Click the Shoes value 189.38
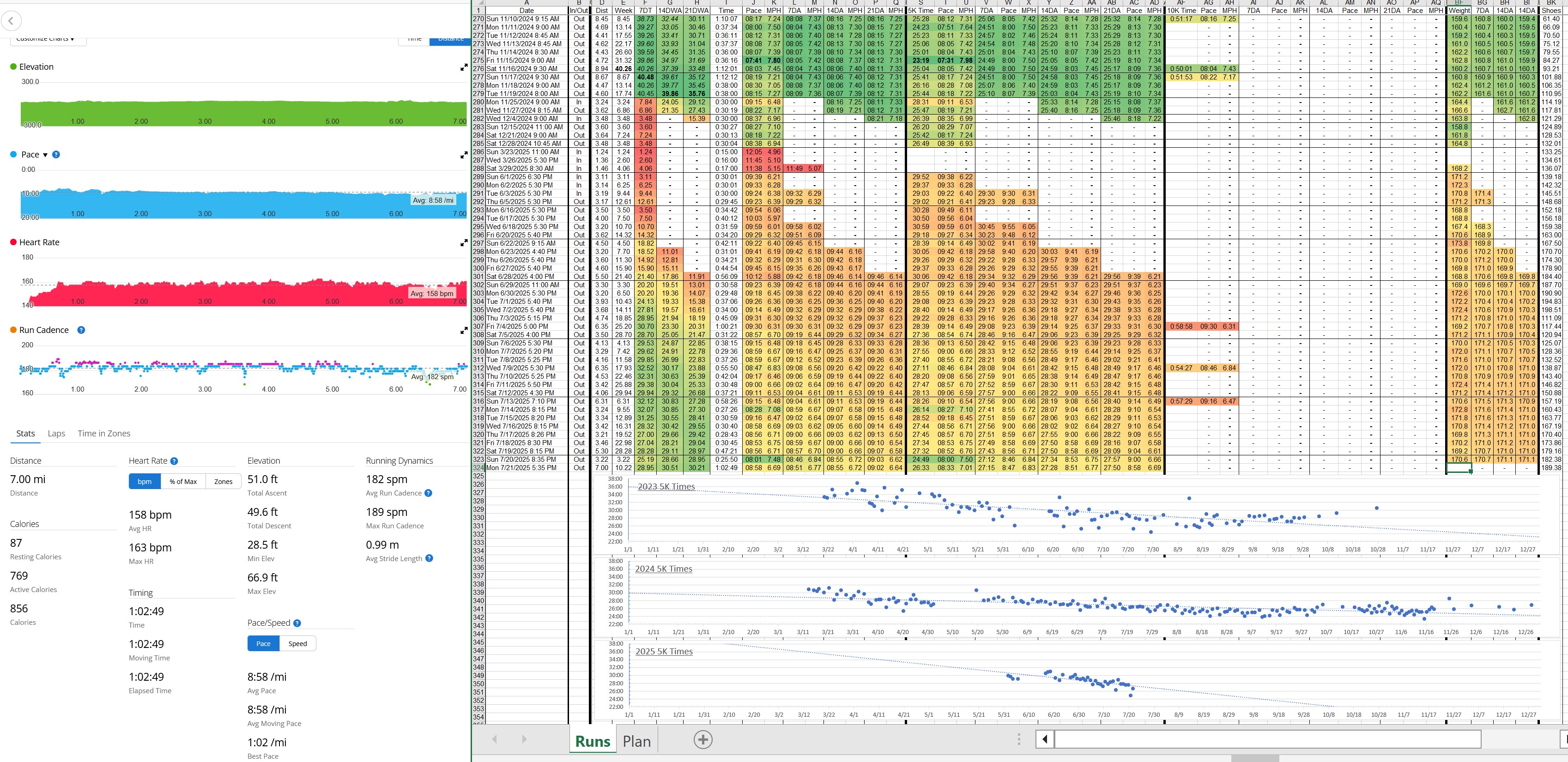The height and width of the screenshot is (762, 1568). (x=1551, y=468)
